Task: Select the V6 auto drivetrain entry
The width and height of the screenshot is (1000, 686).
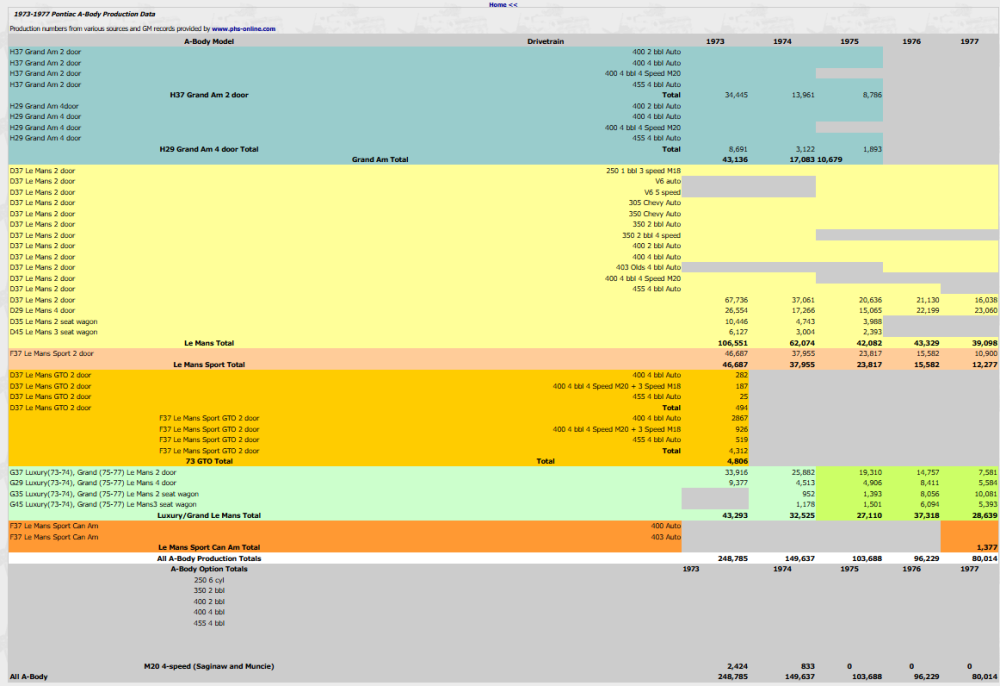Action: pos(668,181)
